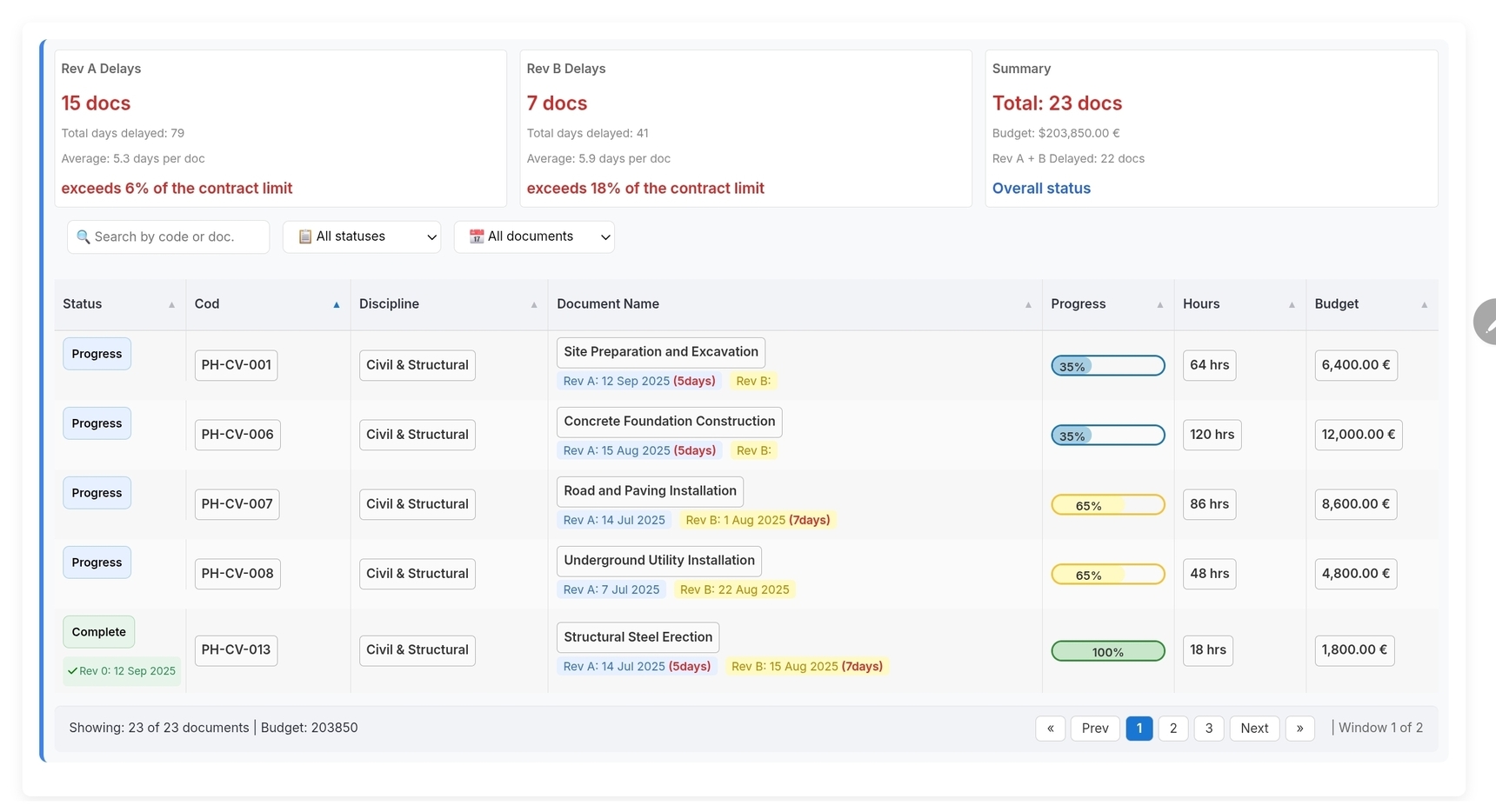Open the All documents dropdown
The width and height of the screenshot is (1496, 812).
pos(534,236)
